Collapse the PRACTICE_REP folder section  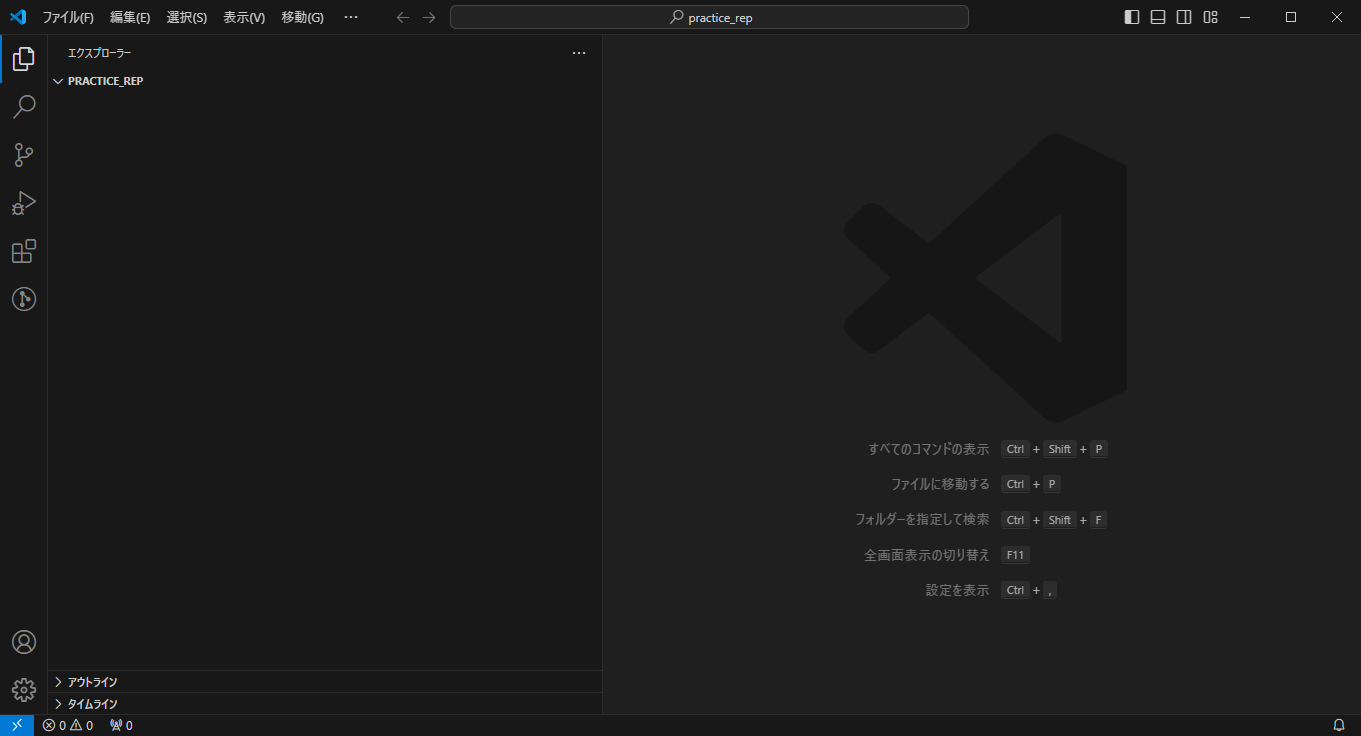(x=325, y=81)
